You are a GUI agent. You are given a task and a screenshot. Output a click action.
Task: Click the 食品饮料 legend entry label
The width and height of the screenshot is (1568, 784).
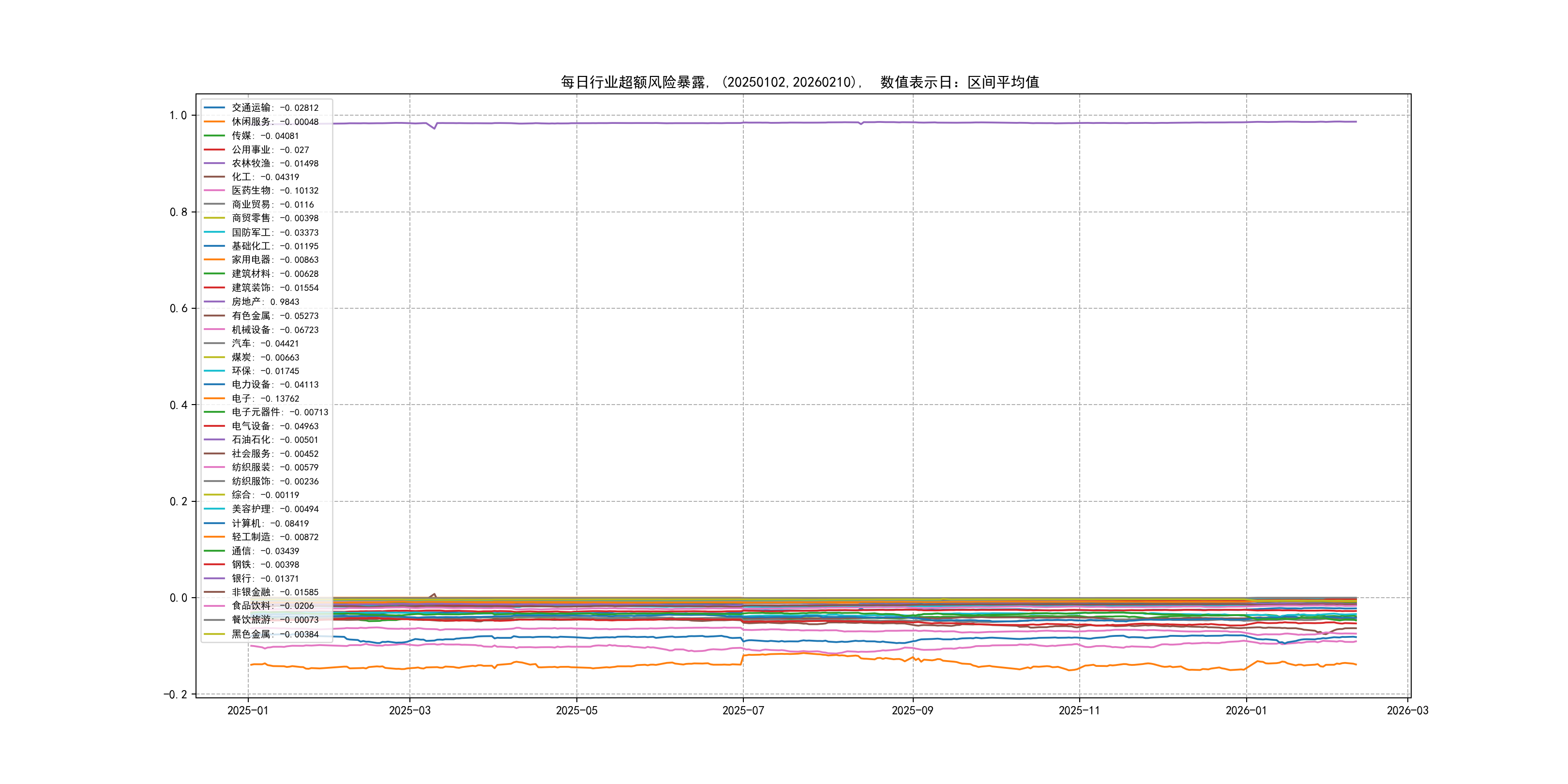(x=272, y=605)
